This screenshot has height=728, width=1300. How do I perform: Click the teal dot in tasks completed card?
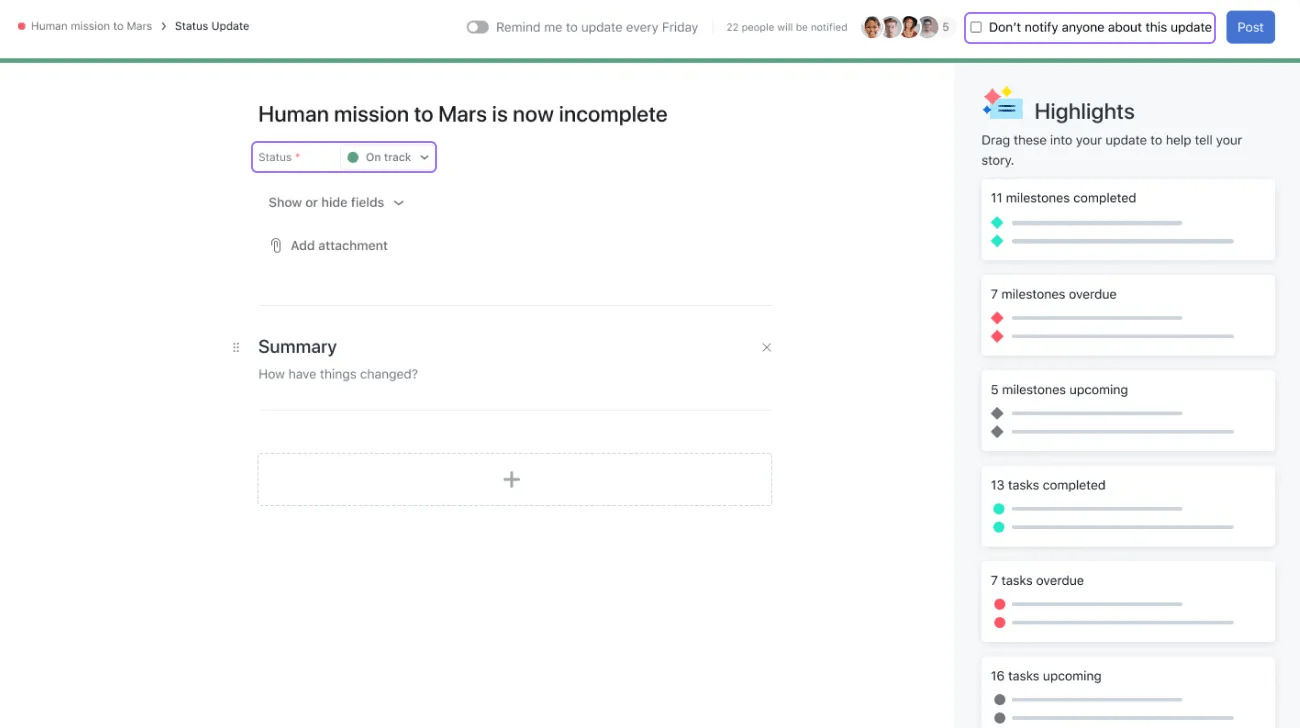click(x=997, y=510)
